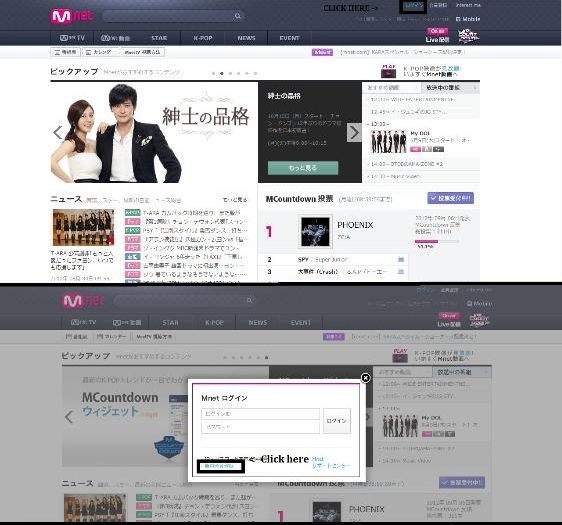Click the 番組表 button in top screenshot

point(65,52)
